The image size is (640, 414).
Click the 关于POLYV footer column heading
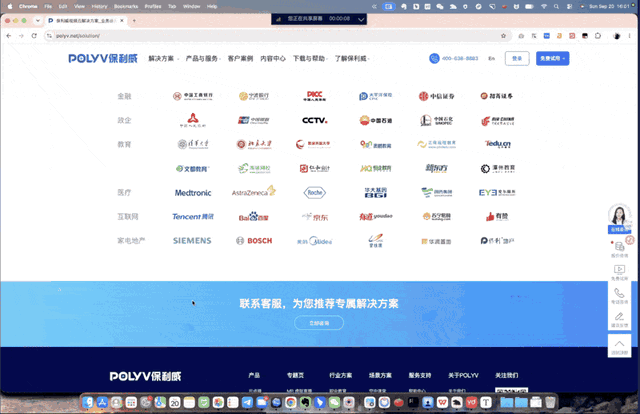[x=463, y=375]
